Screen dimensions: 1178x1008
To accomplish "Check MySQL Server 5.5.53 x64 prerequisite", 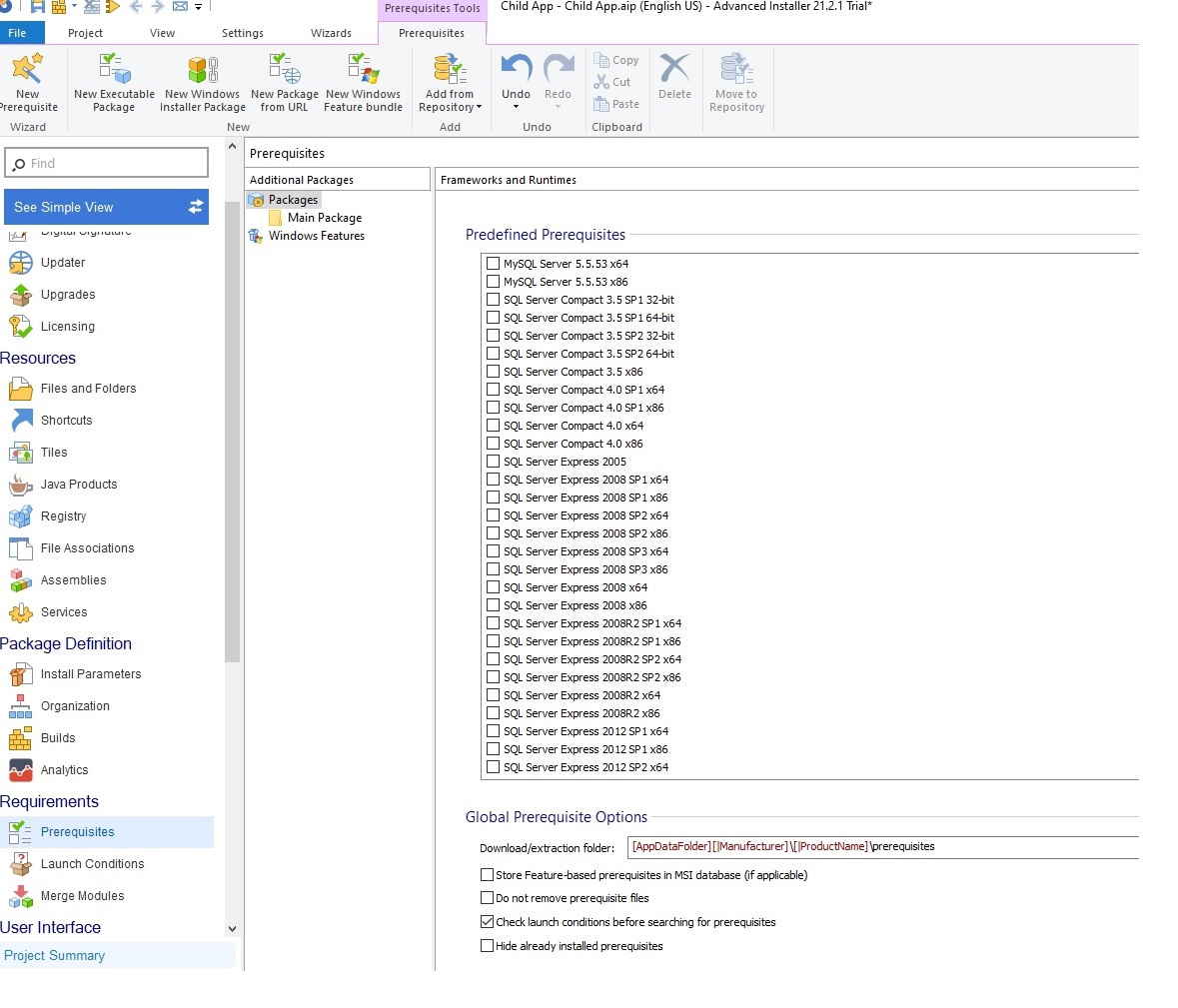I will point(493,264).
